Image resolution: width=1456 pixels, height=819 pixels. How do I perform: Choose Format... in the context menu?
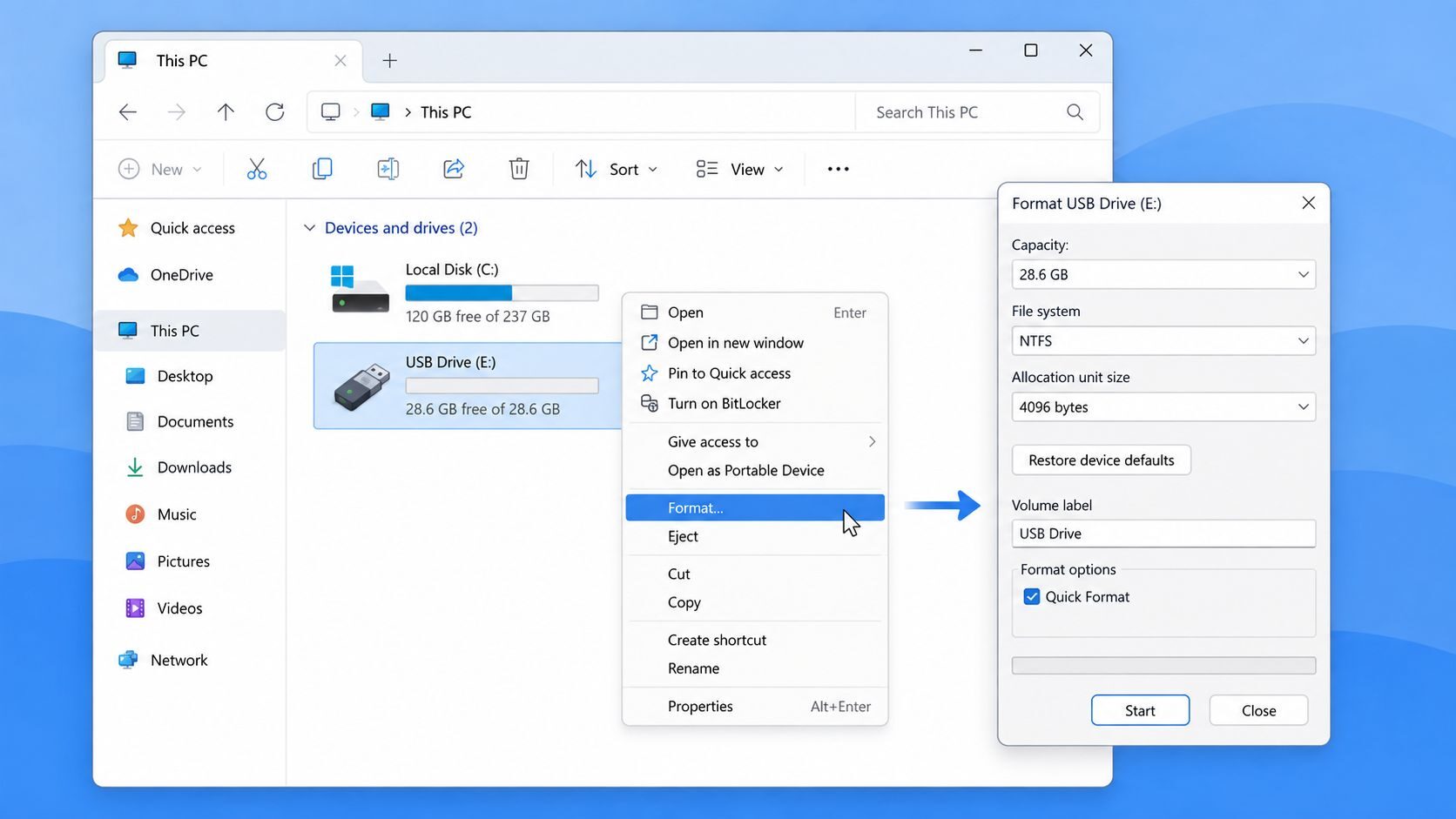pyautogui.click(x=755, y=507)
